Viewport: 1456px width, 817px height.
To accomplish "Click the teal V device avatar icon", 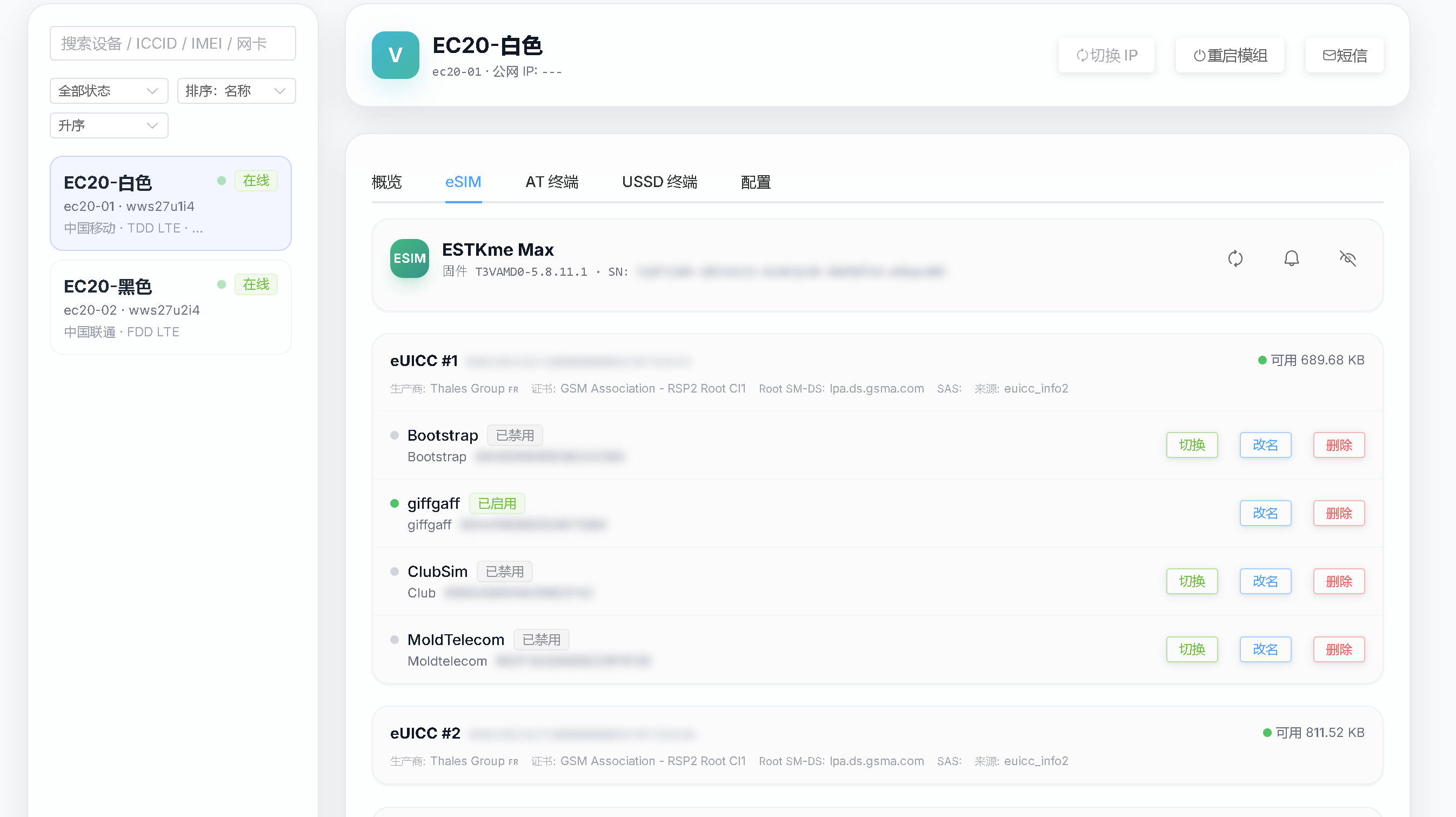I will point(395,55).
